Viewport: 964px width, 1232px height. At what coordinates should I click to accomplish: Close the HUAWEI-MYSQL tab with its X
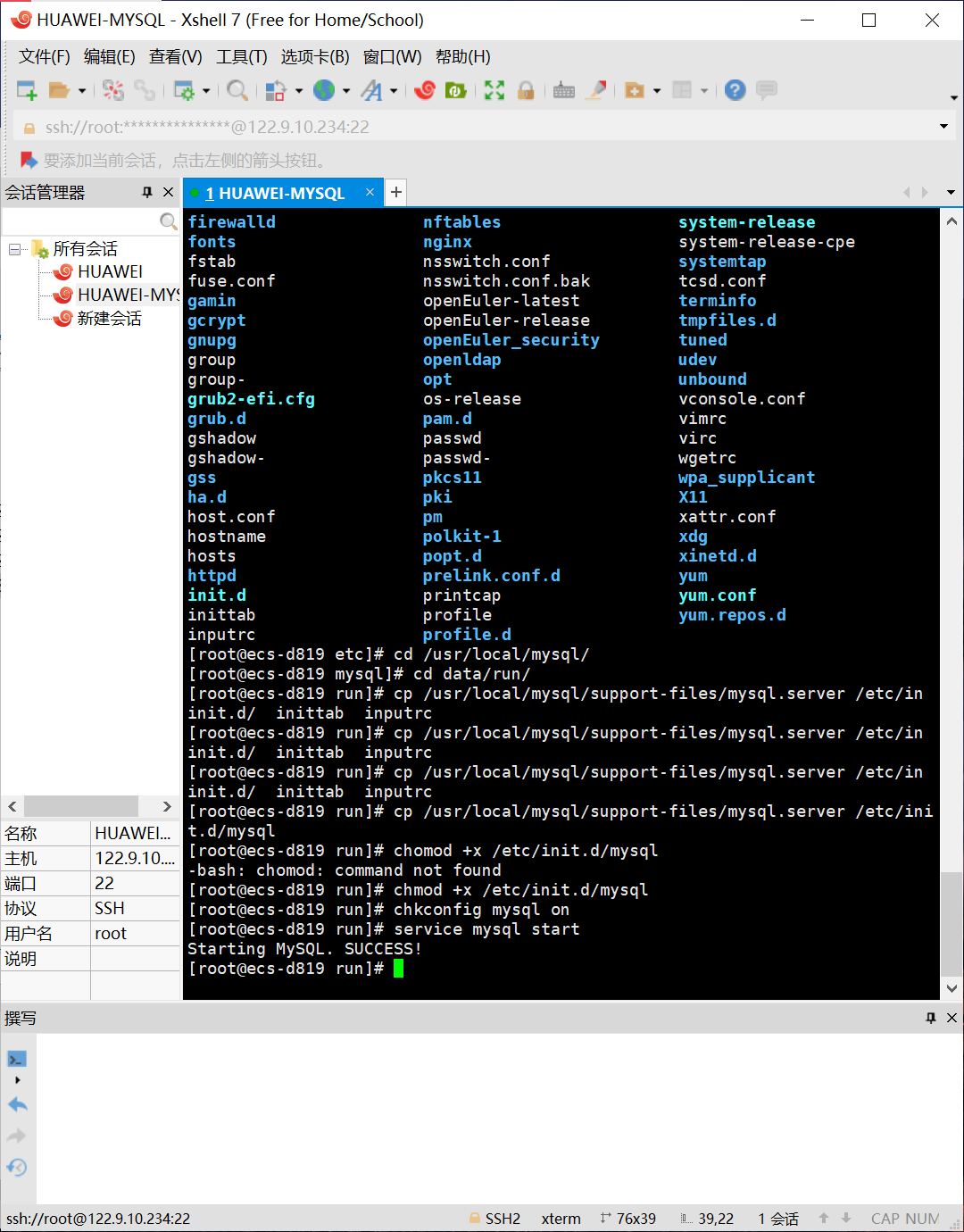click(x=370, y=192)
